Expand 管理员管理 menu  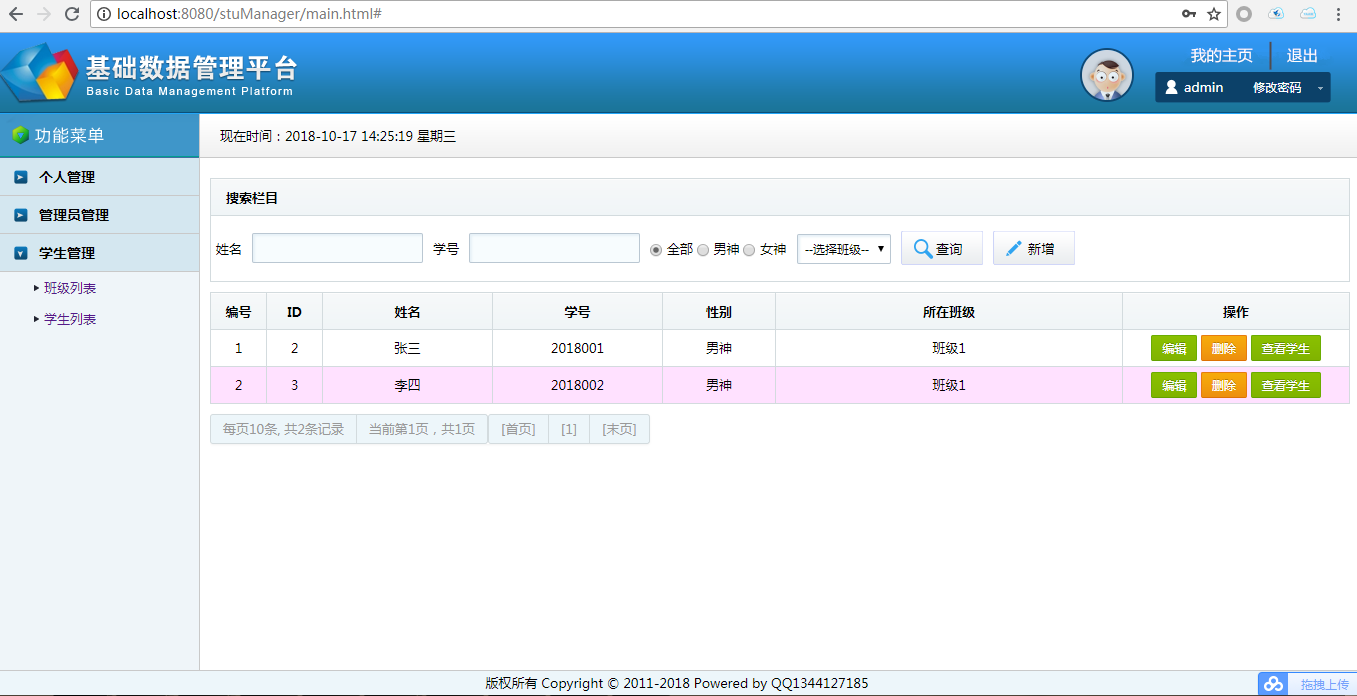pyautogui.click(x=100, y=215)
